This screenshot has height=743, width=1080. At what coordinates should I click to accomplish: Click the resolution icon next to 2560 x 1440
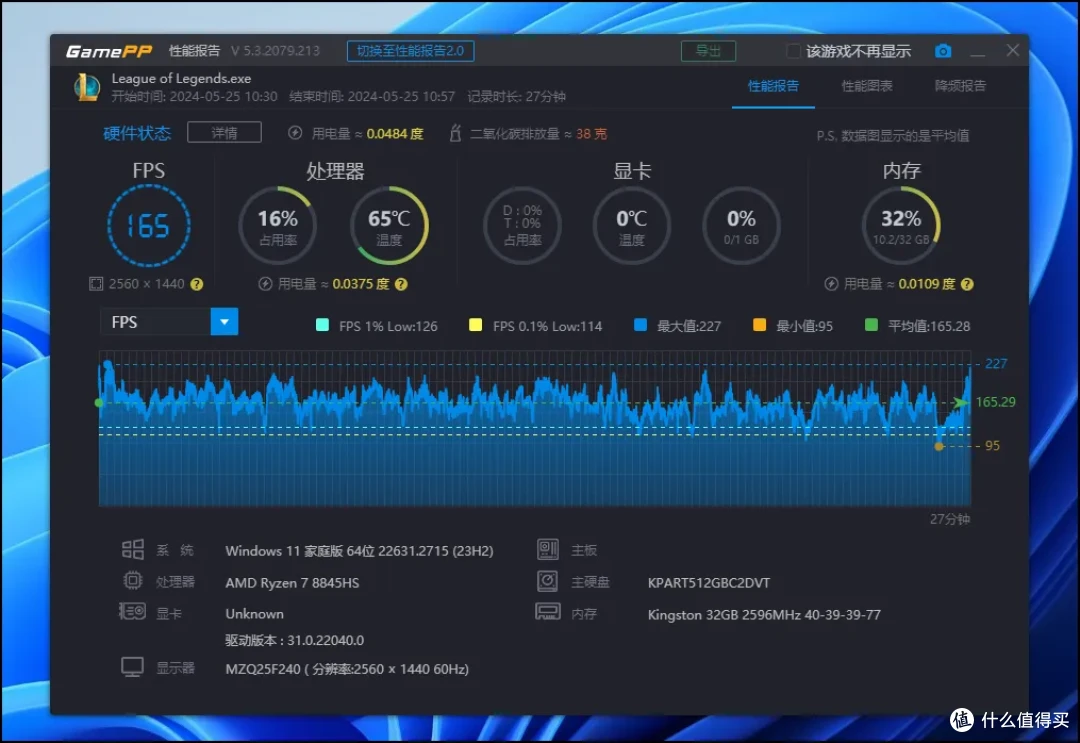pos(96,284)
